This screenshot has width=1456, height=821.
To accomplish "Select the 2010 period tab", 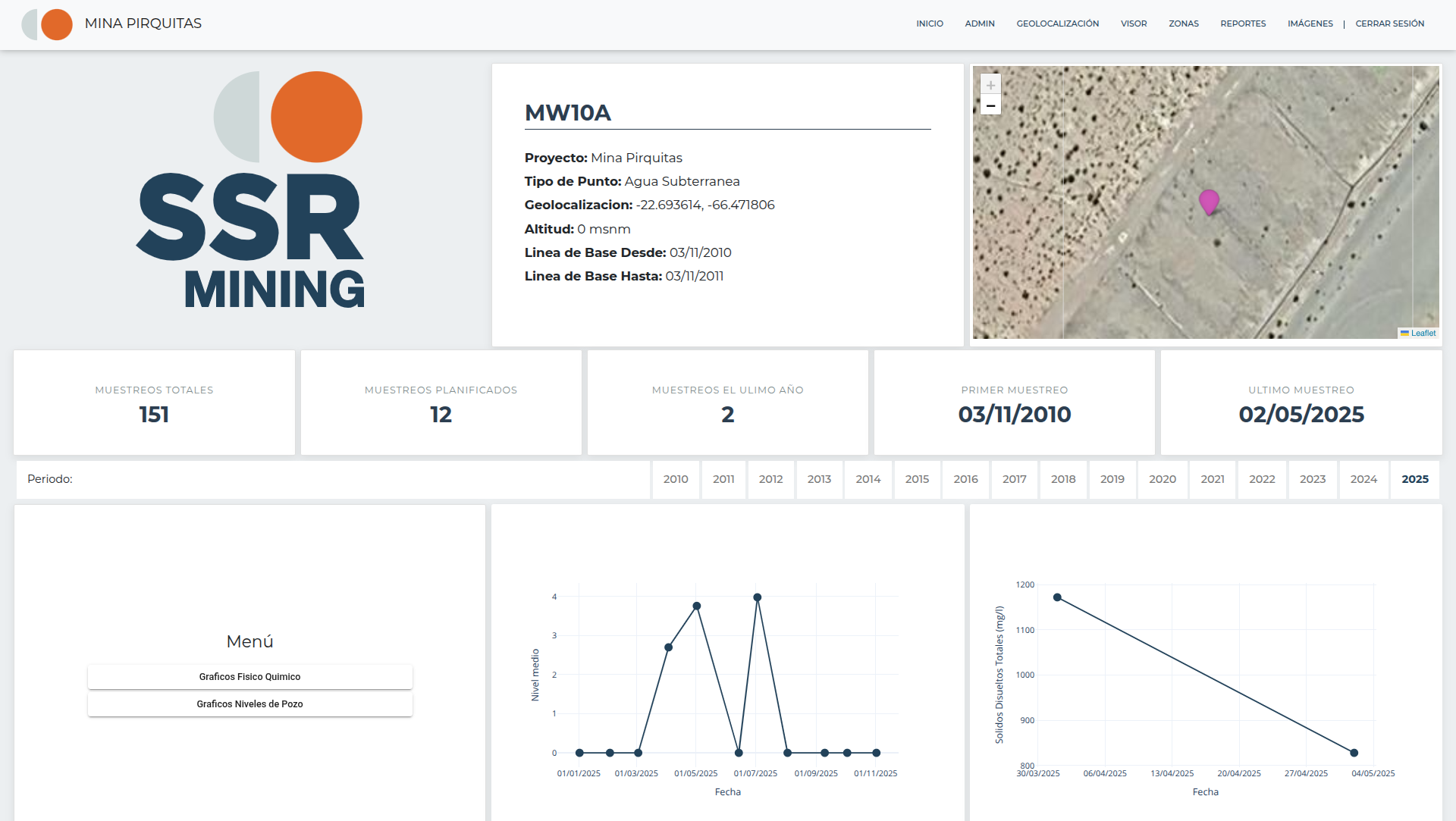I will pyautogui.click(x=675, y=479).
